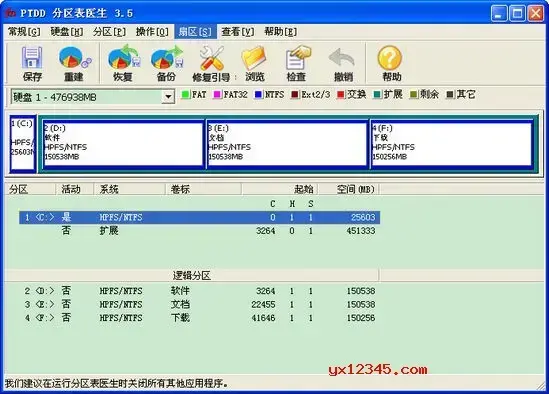
Task: Click the green FAT legend swatch
Action: pos(186,95)
